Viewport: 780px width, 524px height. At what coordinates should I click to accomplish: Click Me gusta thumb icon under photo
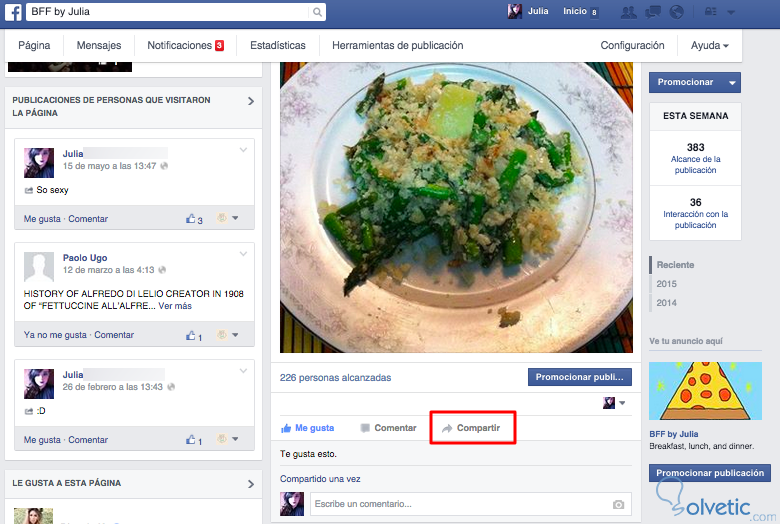pyautogui.click(x=286, y=428)
